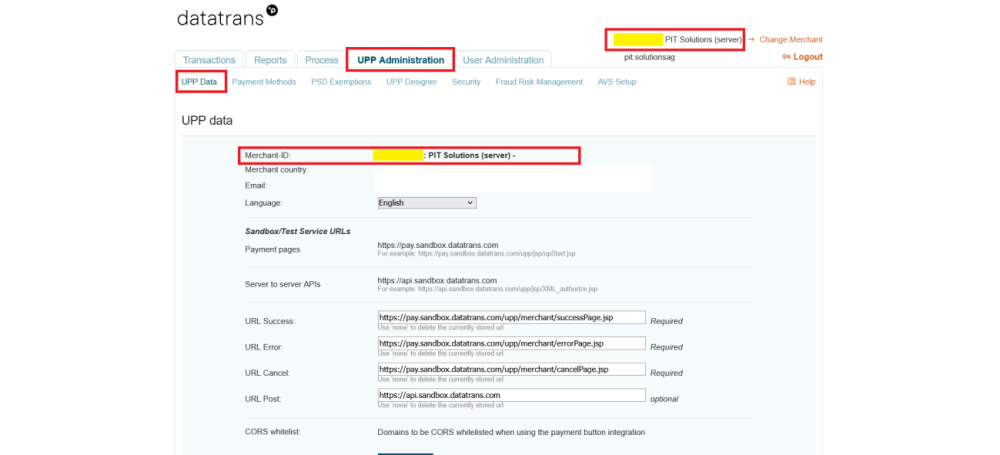Click the Change Merchant arrow icon
This screenshot has height=455, width=1000.
click(751, 40)
